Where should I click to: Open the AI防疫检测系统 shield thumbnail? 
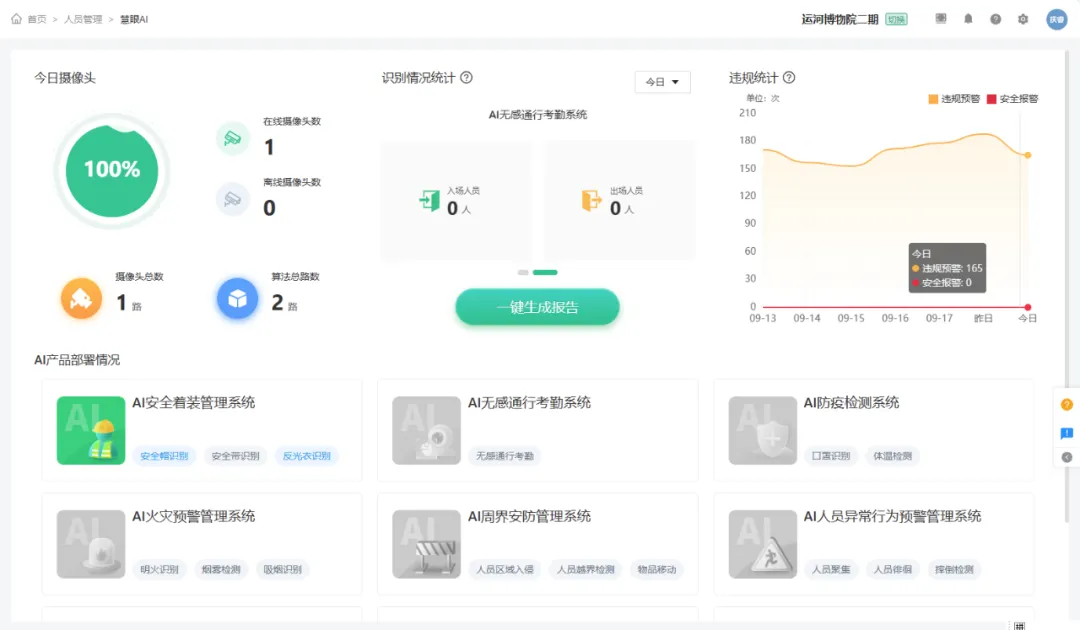tap(762, 430)
